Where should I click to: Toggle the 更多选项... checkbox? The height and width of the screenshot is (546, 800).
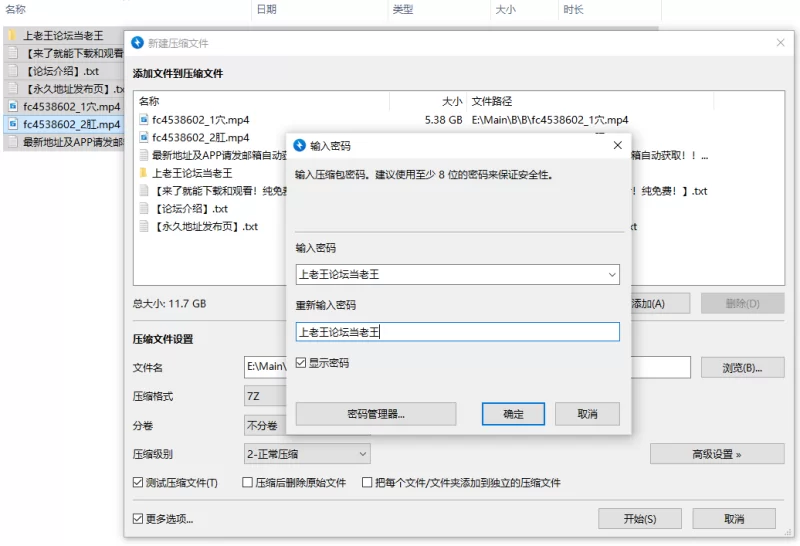(x=138, y=518)
